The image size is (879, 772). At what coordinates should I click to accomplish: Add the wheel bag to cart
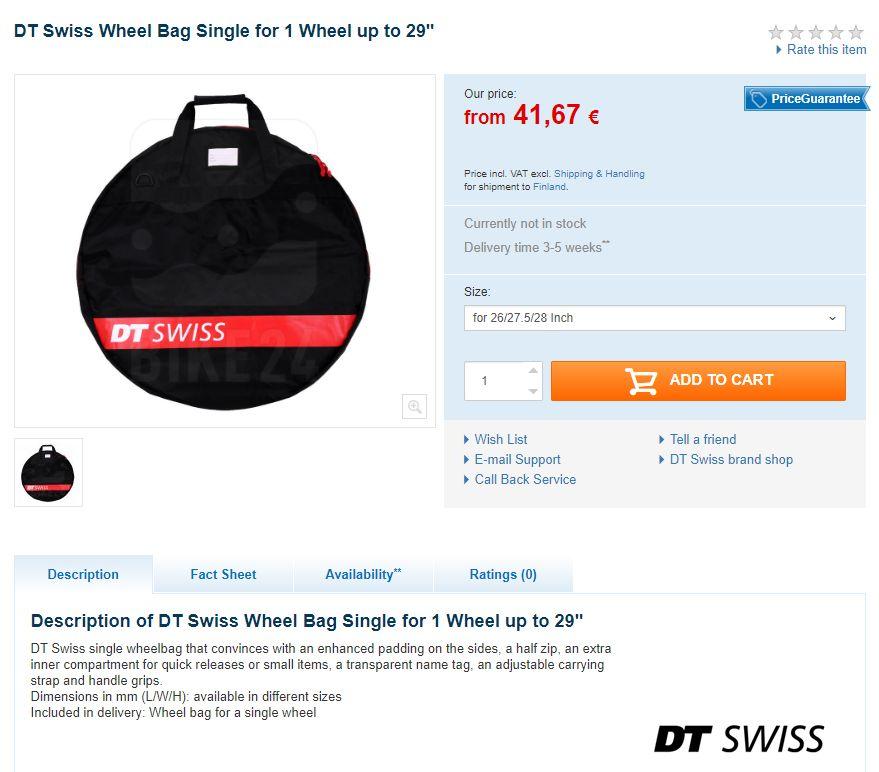click(698, 381)
